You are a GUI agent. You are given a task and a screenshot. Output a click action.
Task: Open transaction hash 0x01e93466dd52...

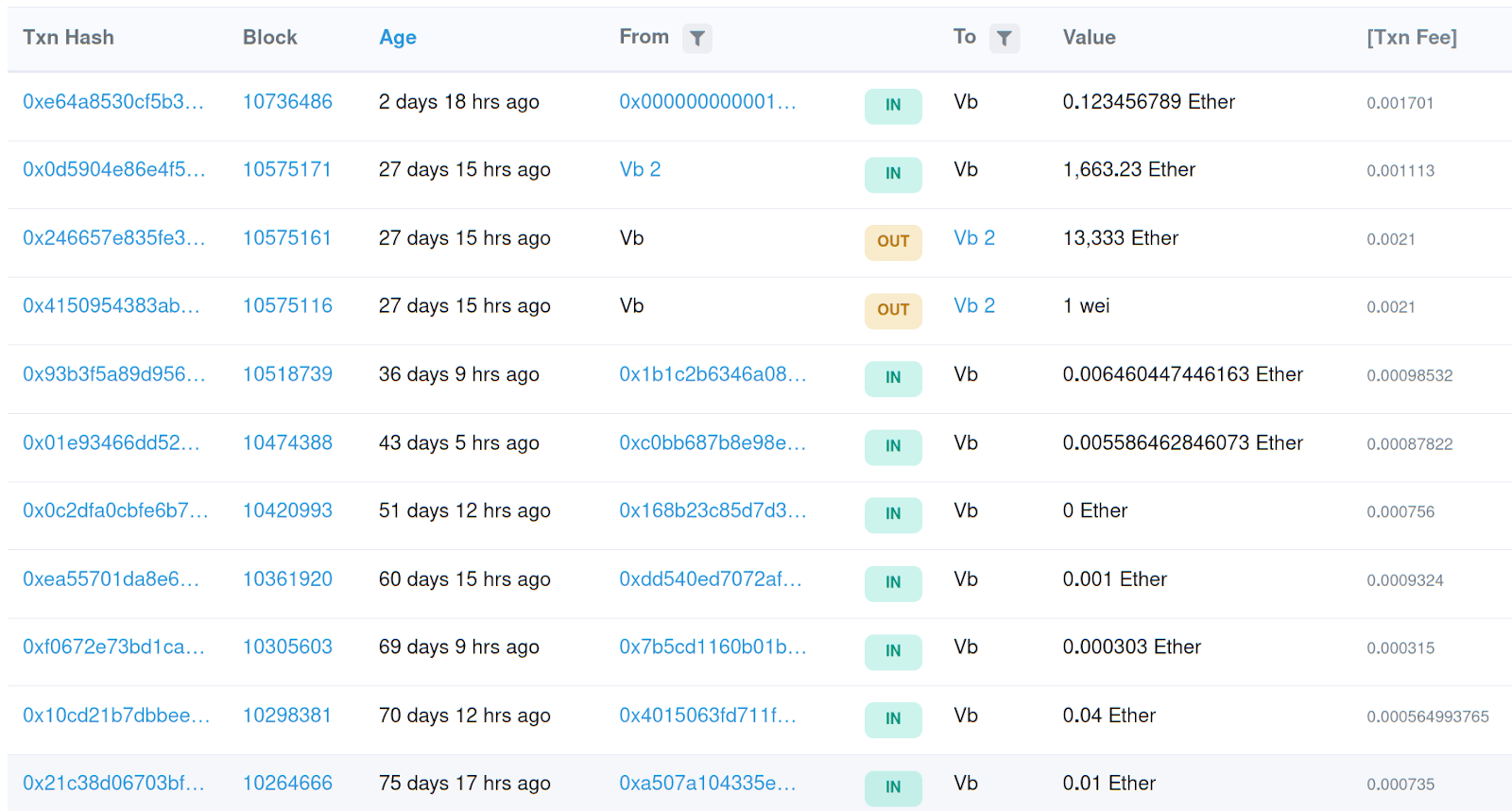point(112,443)
